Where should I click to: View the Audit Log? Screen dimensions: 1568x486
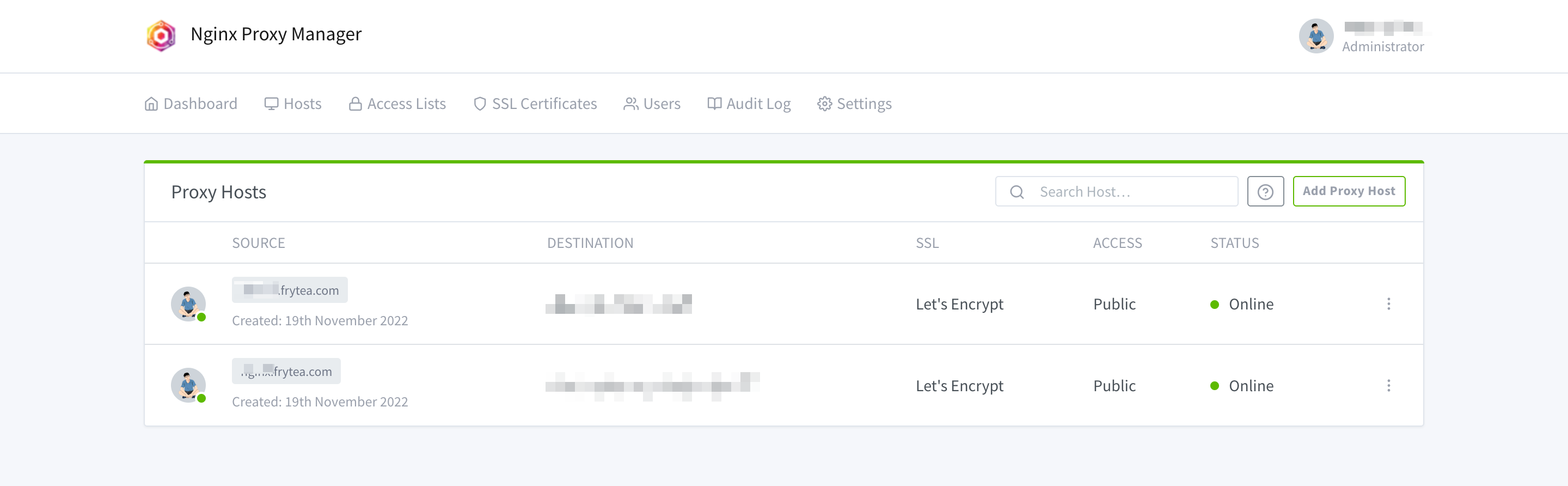click(x=749, y=104)
